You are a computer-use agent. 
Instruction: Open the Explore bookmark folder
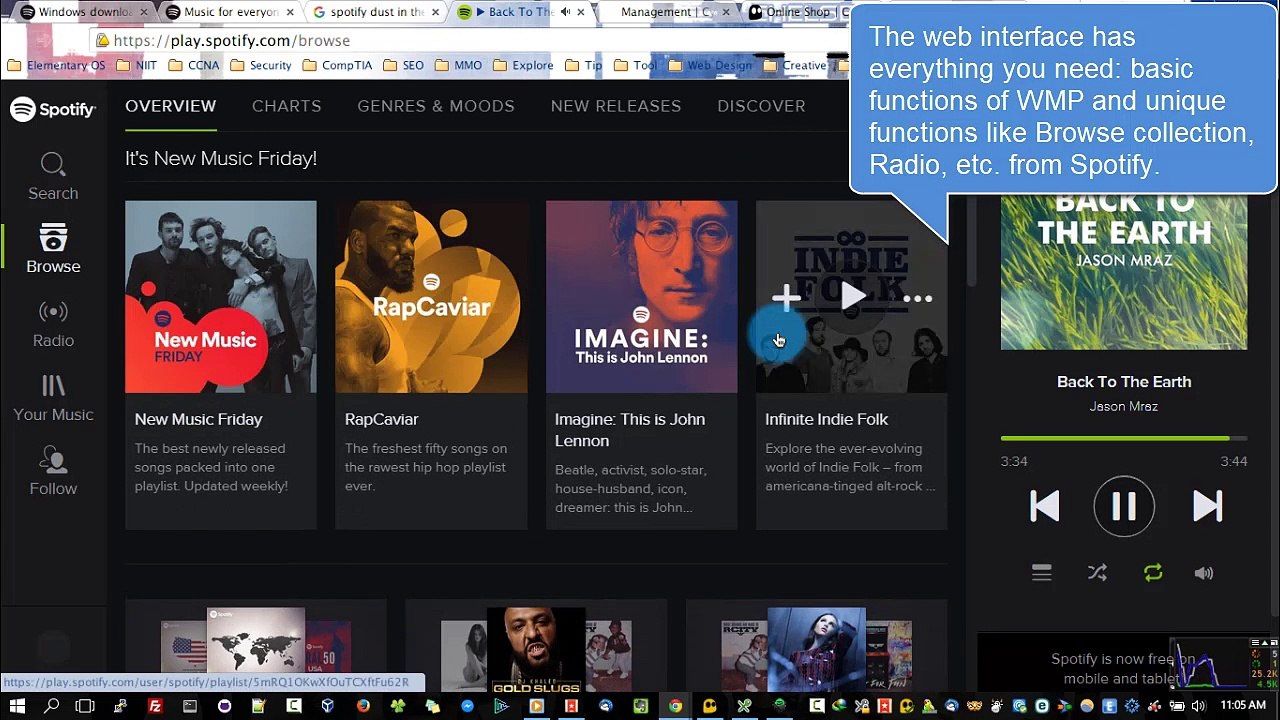(523, 65)
